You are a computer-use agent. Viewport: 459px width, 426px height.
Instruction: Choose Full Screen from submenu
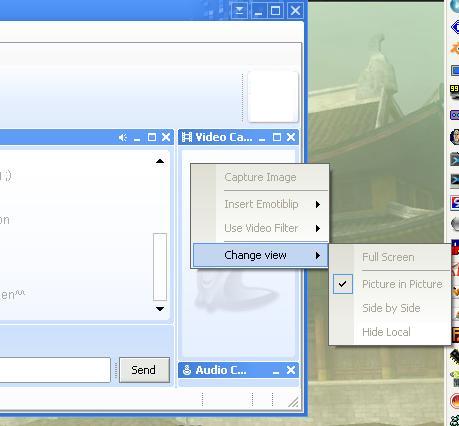coord(388,257)
